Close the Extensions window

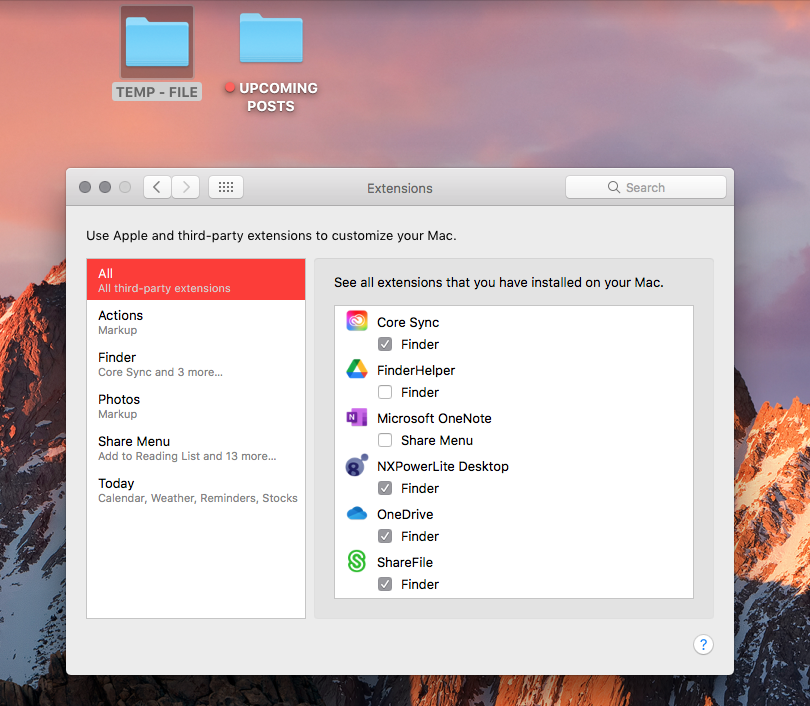tap(85, 187)
